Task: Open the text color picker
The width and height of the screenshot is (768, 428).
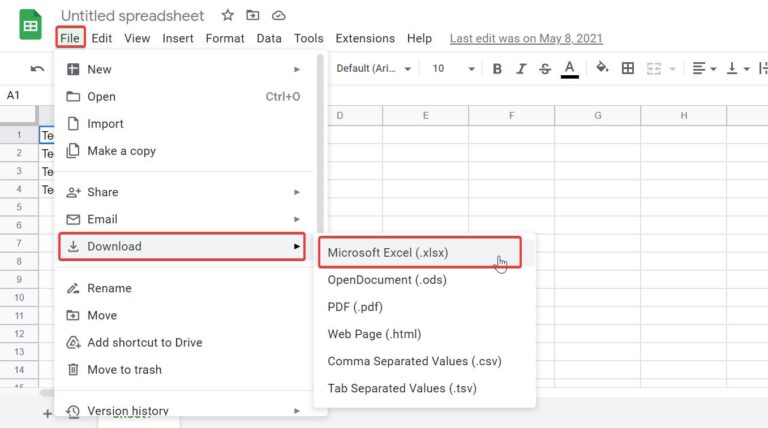Action: click(569, 69)
